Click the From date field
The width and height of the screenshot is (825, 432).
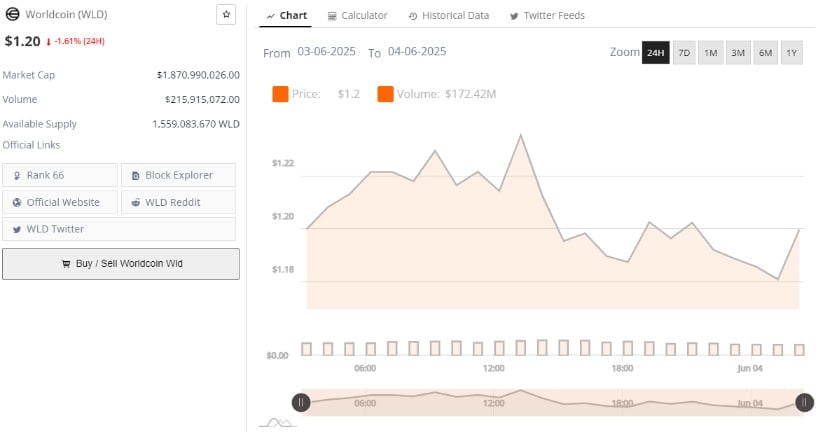click(325, 52)
